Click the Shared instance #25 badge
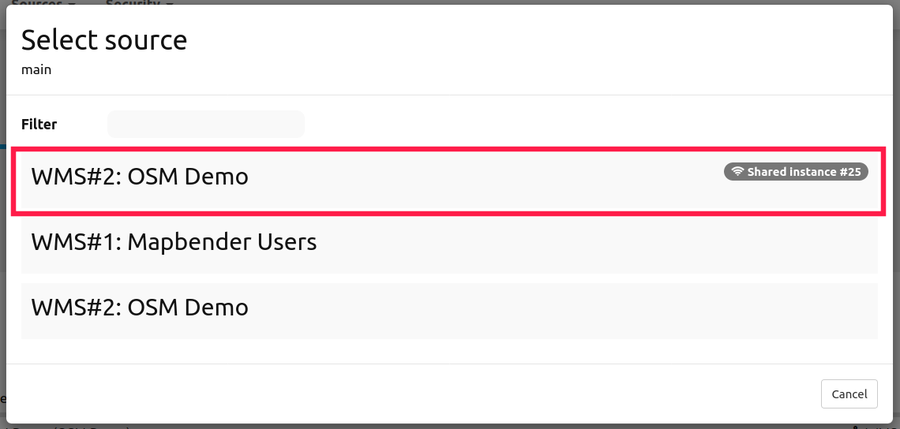The height and width of the screenshot is (429, 900). pyautogui.click(x=796, y=172)
